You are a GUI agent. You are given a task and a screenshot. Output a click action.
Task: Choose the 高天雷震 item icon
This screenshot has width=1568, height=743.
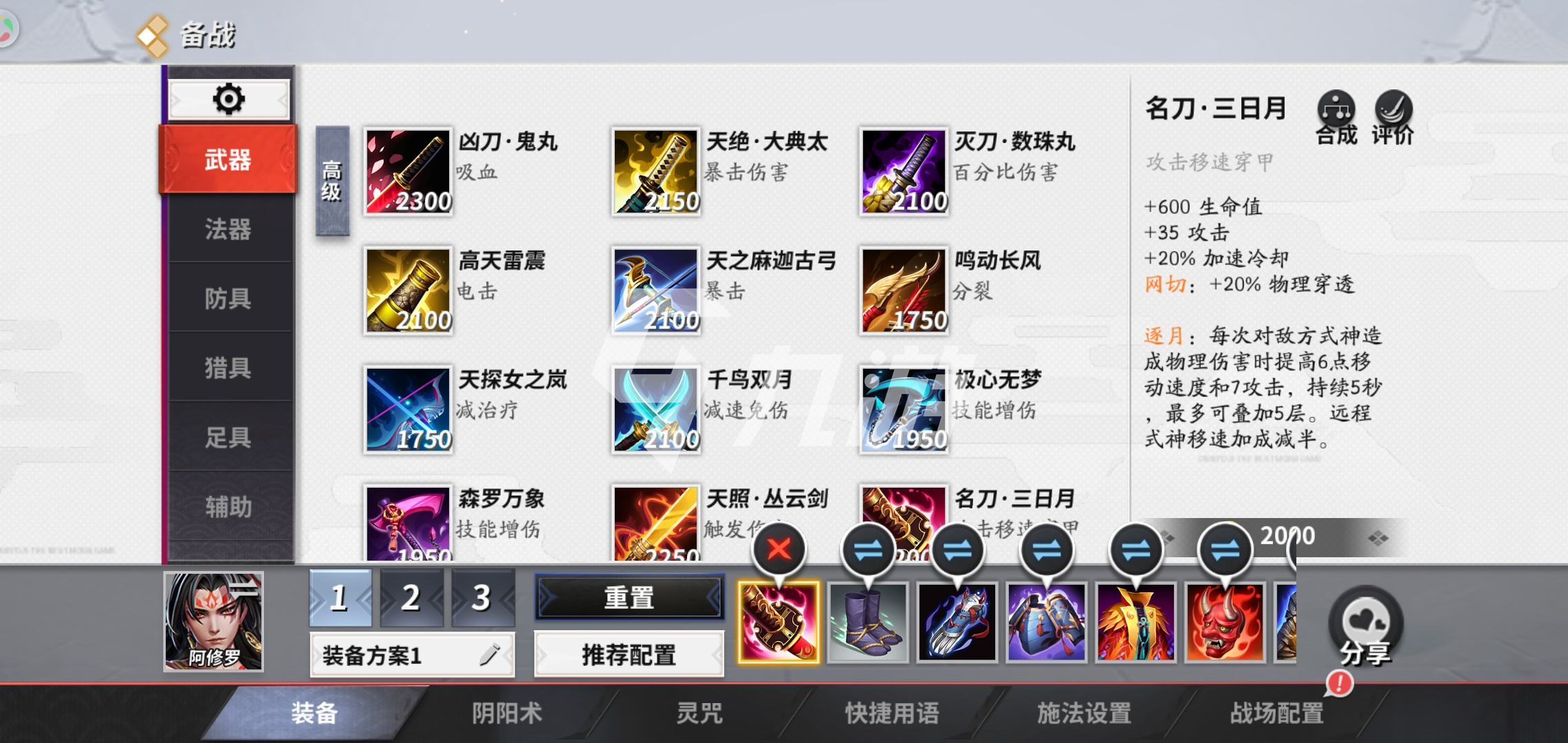(408, 291)
